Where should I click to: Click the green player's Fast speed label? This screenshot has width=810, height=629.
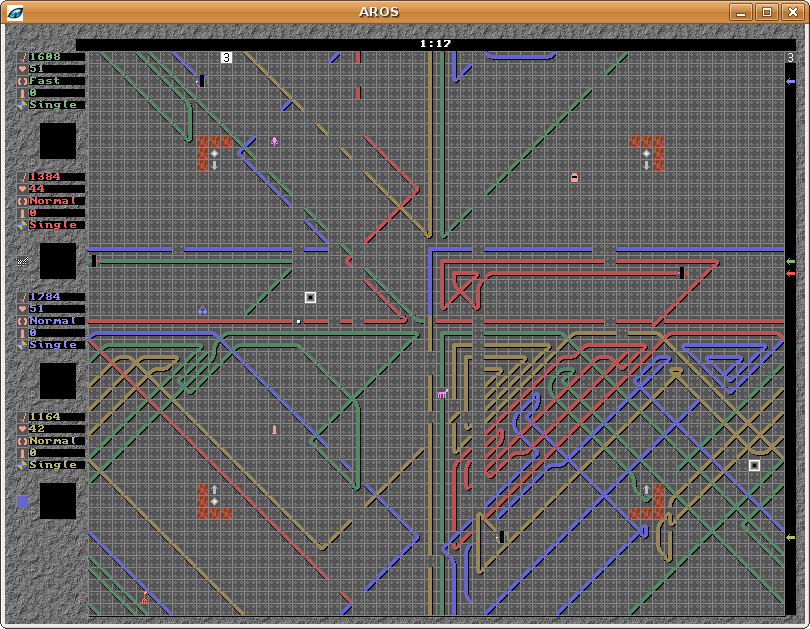45,81
